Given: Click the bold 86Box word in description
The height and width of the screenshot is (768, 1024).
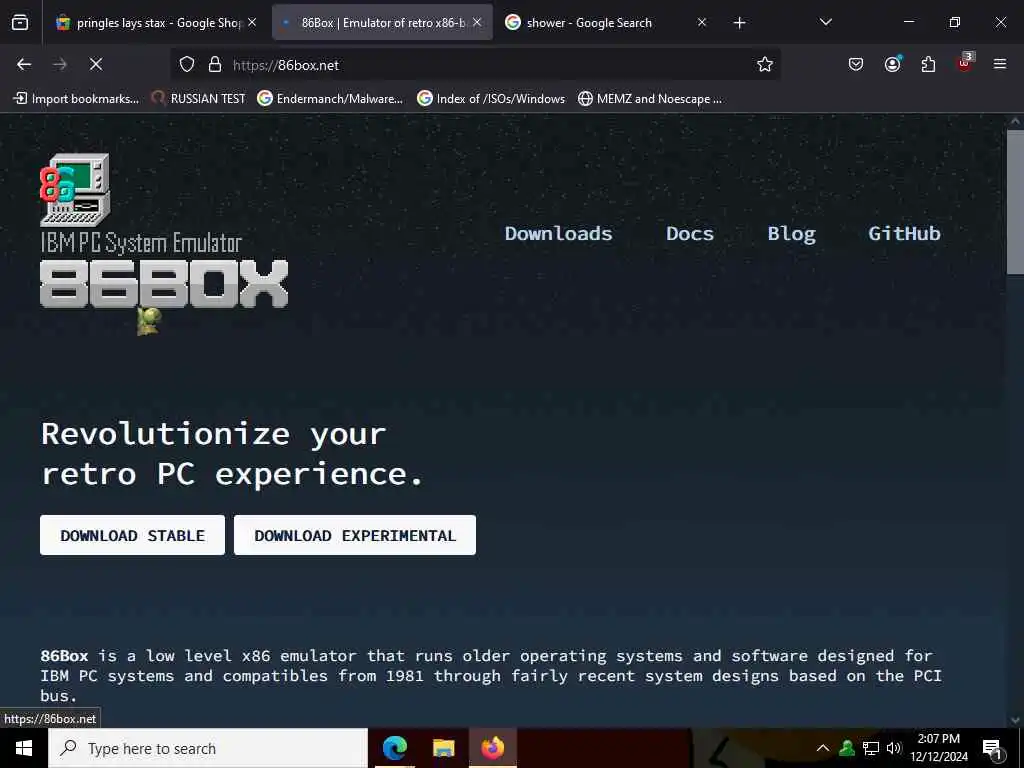Looking at the screenshot, I should coord(64,655).
